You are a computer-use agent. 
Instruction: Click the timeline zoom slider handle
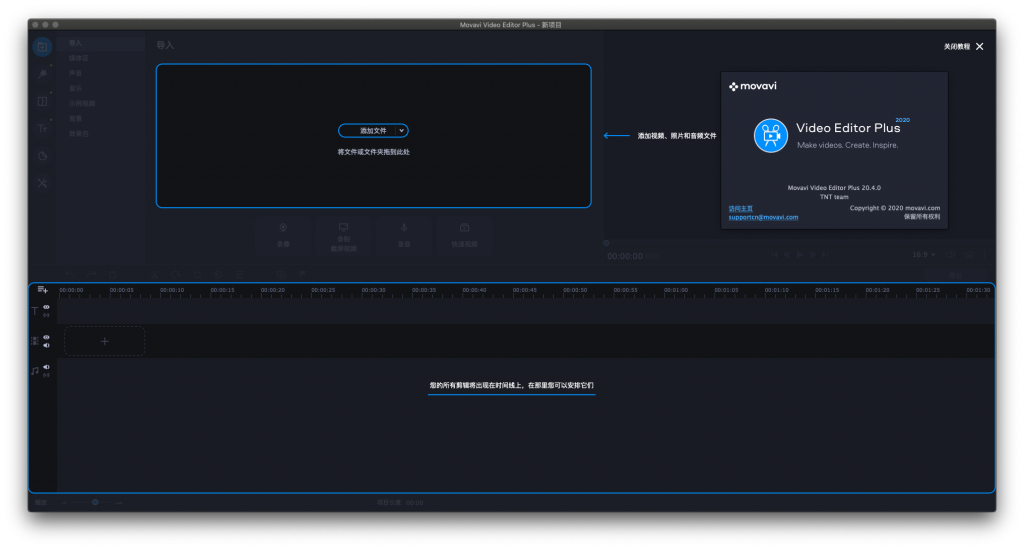[95, 502]
